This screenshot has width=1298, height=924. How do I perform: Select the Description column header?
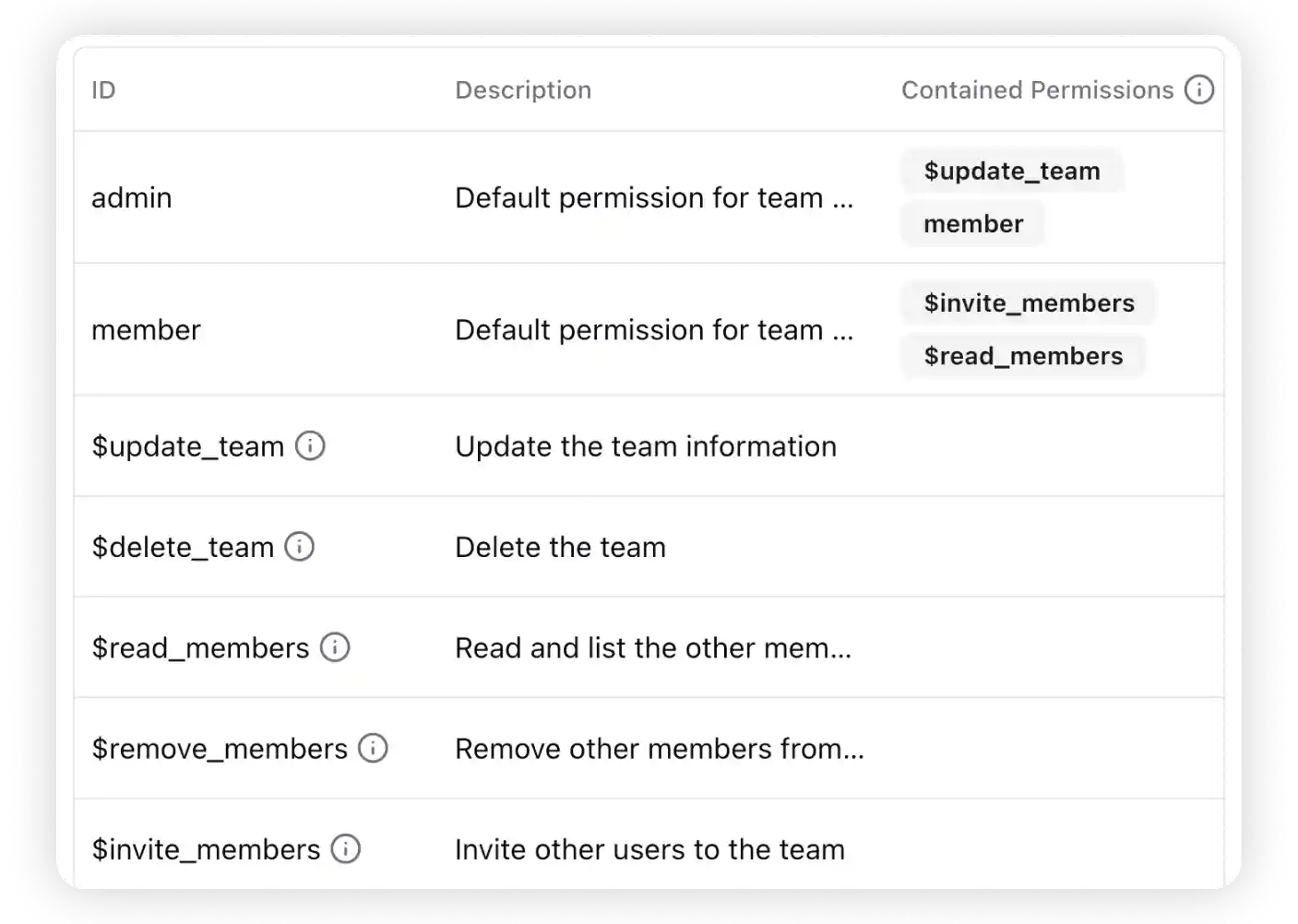(523, 90)
